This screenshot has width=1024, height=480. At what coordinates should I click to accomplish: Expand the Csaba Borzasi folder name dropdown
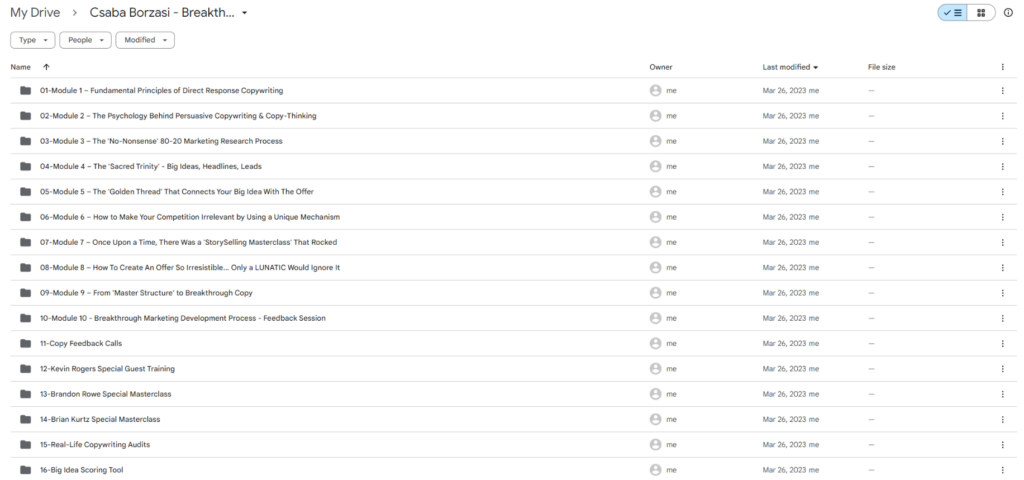click(x=244, y=13)
